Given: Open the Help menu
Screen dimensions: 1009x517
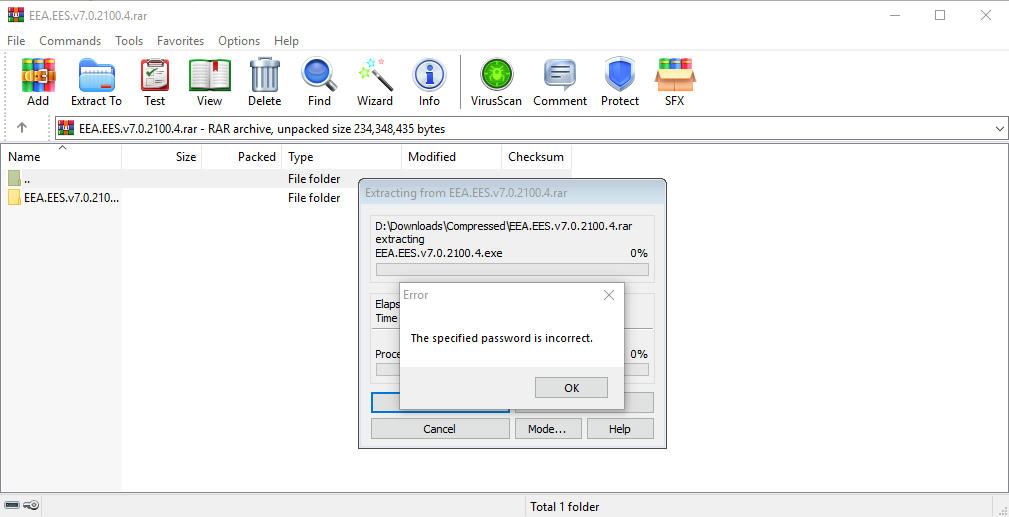Looking at the screenshot, I should (x=286, y=41).
